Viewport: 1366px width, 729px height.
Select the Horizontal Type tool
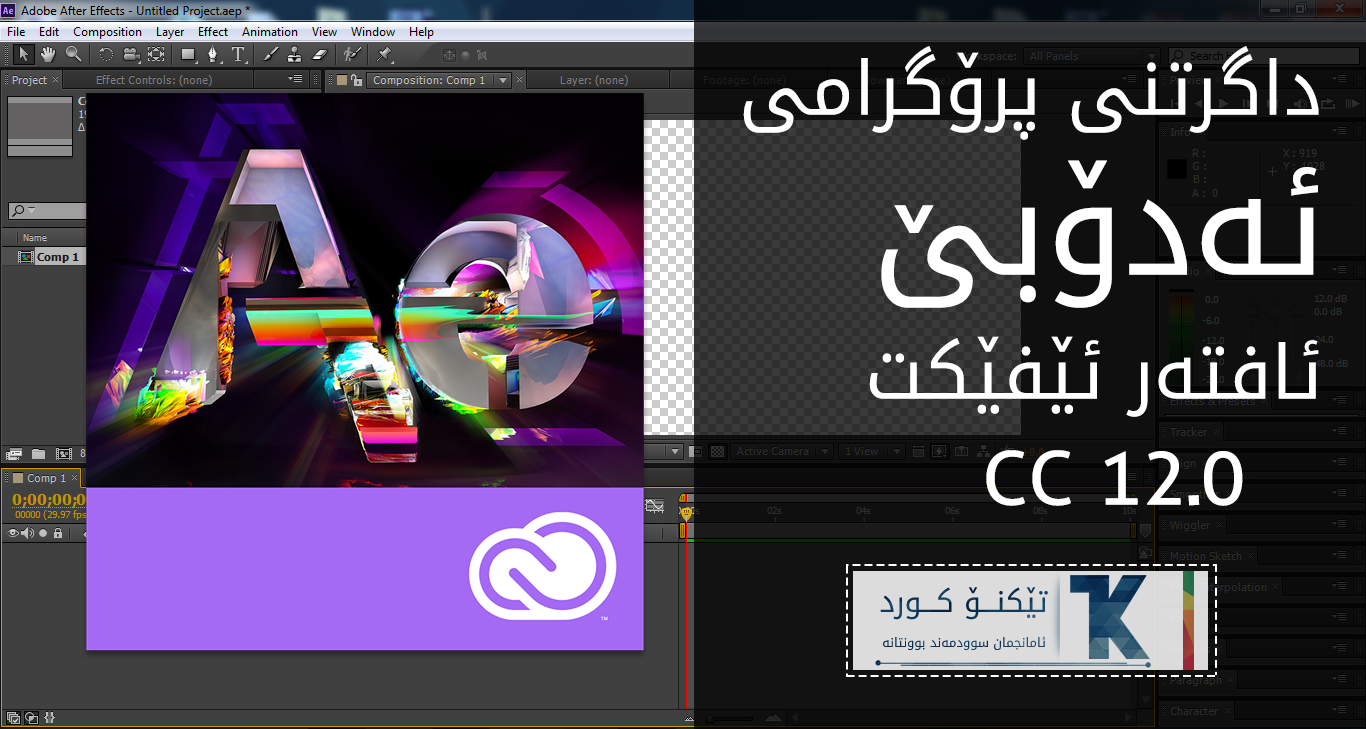pyautogui.click(x=238, y=54)
